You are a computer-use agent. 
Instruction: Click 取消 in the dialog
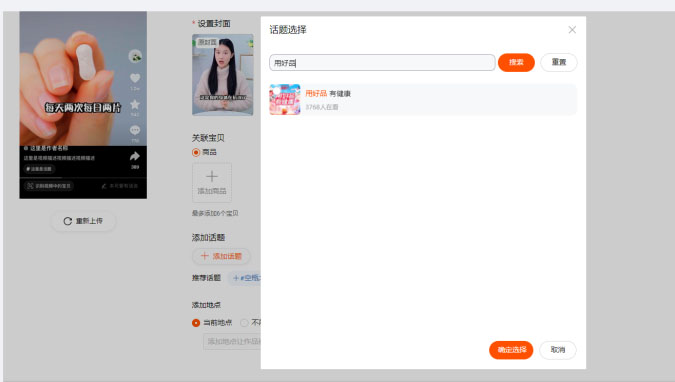point(558,350)
